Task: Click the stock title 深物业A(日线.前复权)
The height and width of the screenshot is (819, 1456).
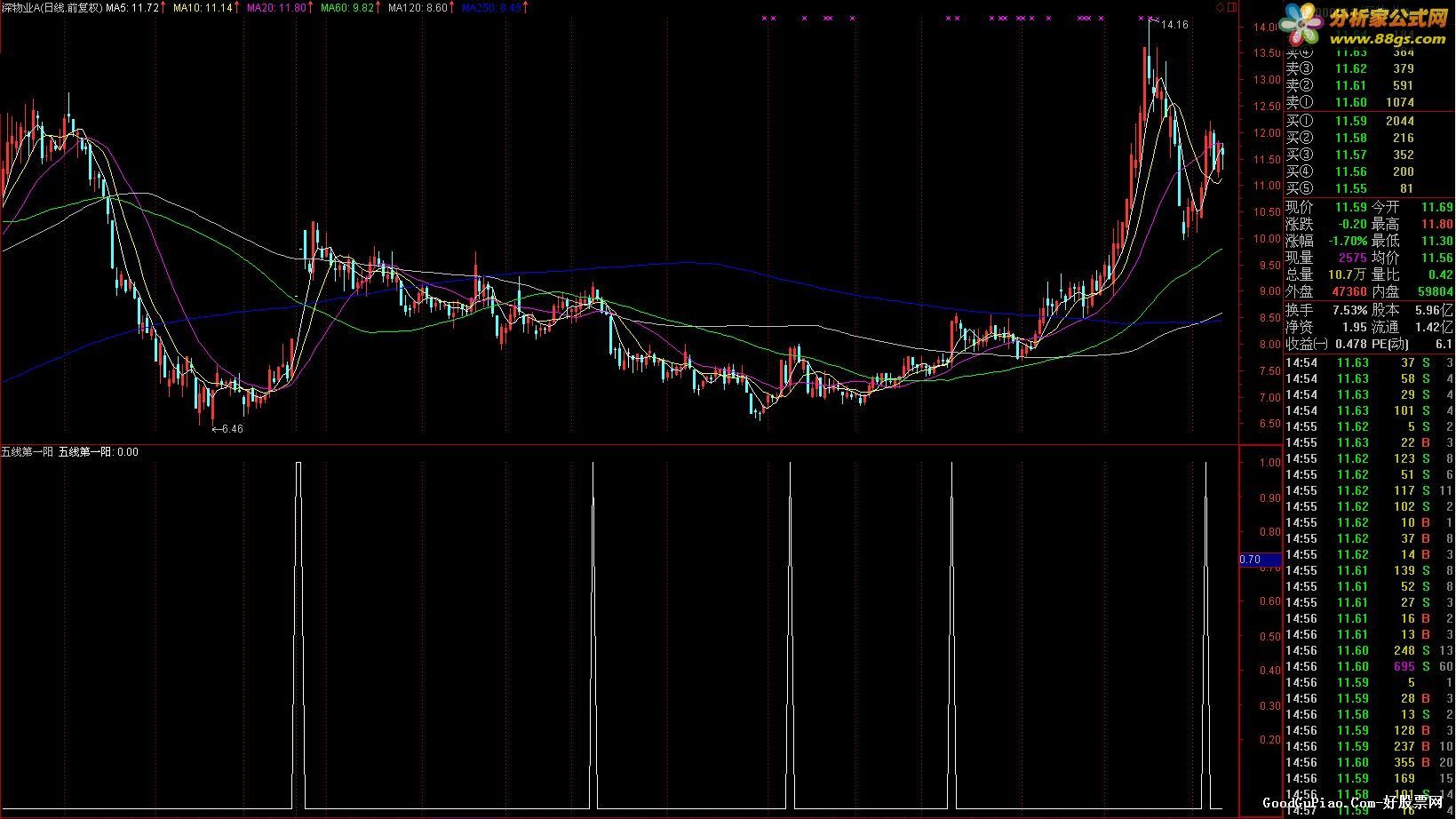Action: click(x=52, y=7)
